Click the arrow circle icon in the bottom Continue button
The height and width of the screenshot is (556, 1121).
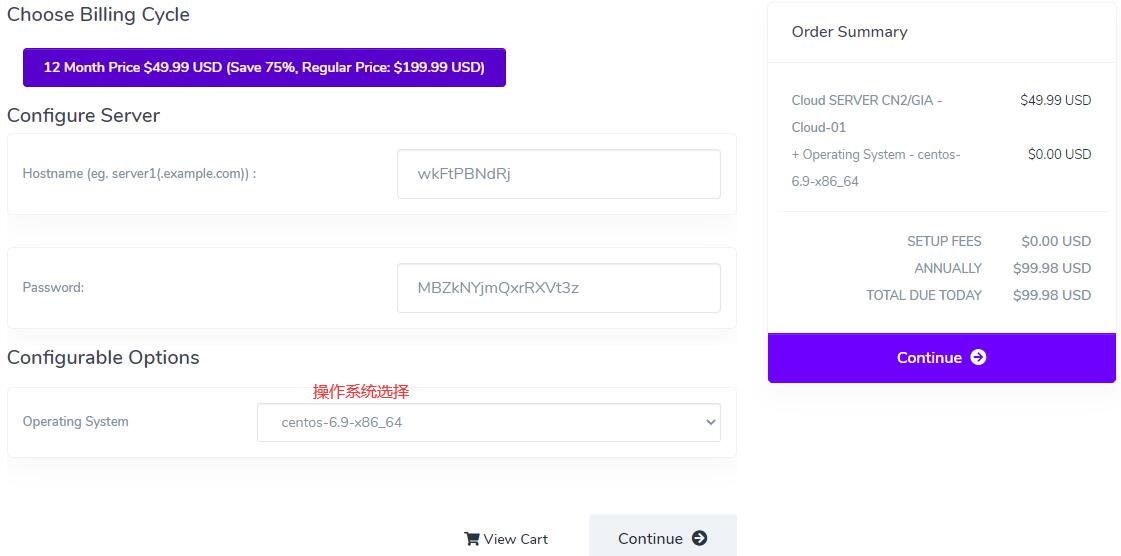pos(699,538)
